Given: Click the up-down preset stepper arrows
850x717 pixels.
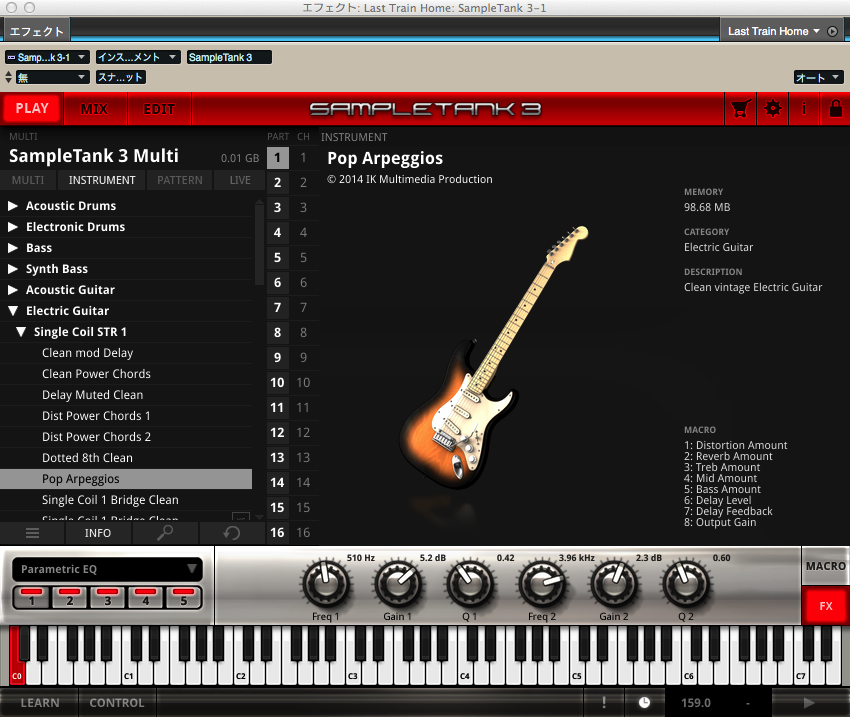Looking at the screenshot, I should (x=8, y=77).
